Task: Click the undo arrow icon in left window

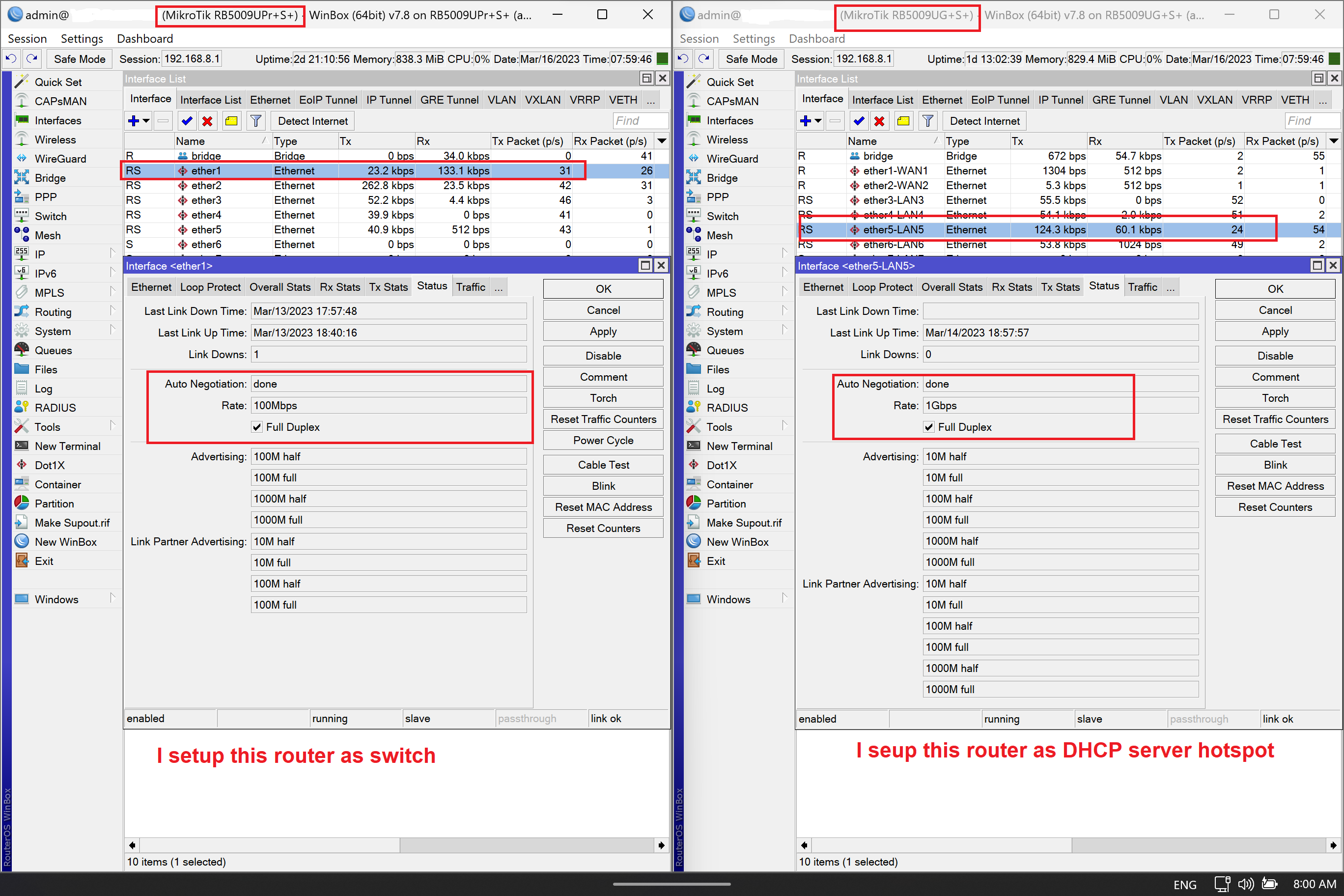Action: pos(10,59)
